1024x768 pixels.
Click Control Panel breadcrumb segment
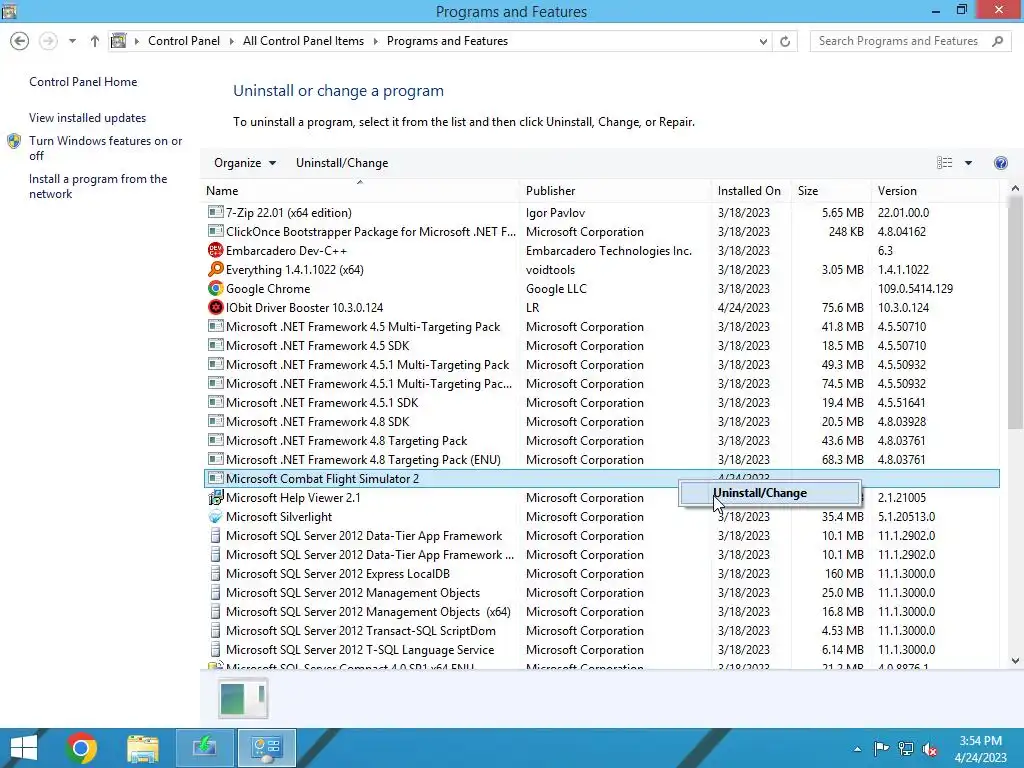[184, 41]
